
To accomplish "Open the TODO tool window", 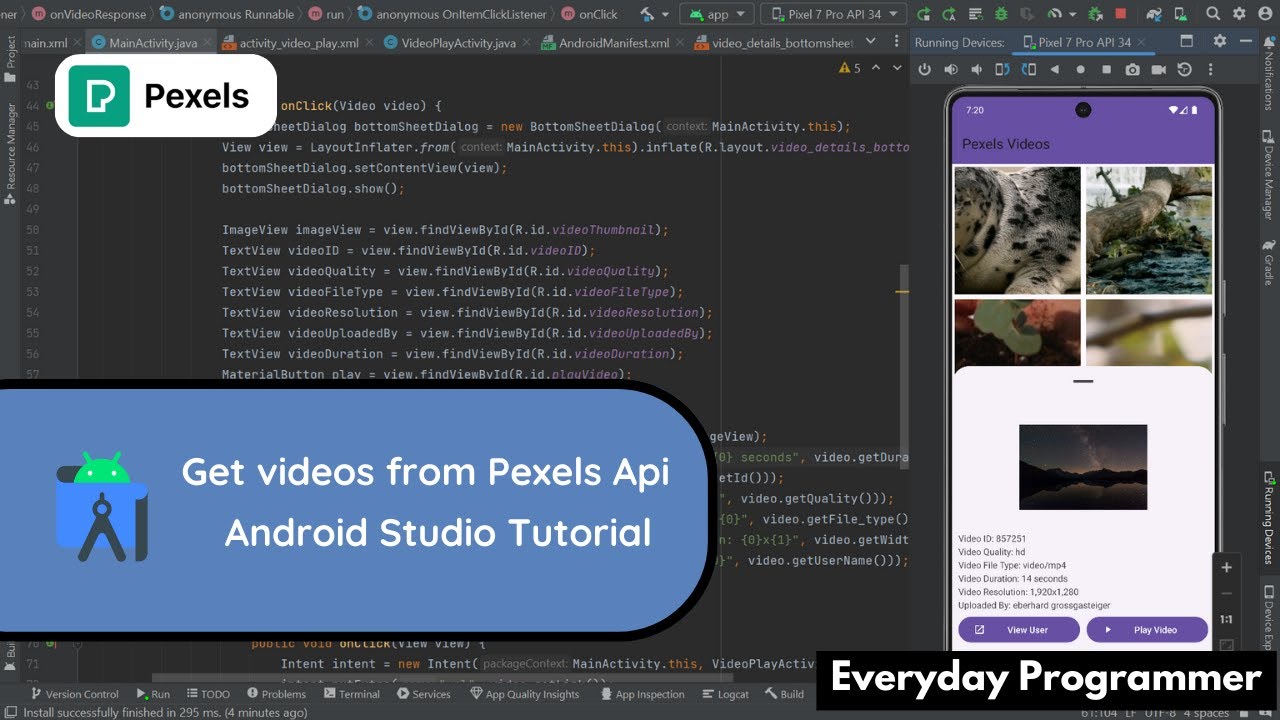I will pos(207,694).
